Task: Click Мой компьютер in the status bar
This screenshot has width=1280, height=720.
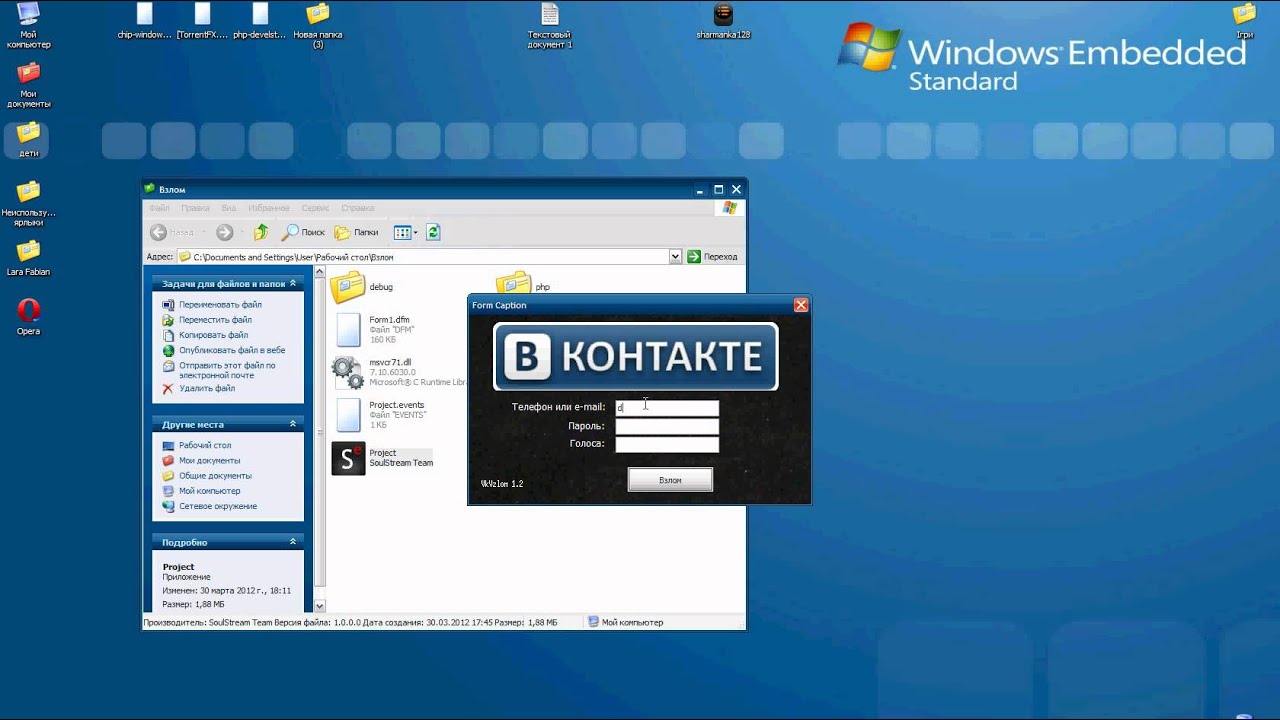Action: [625, 622]
